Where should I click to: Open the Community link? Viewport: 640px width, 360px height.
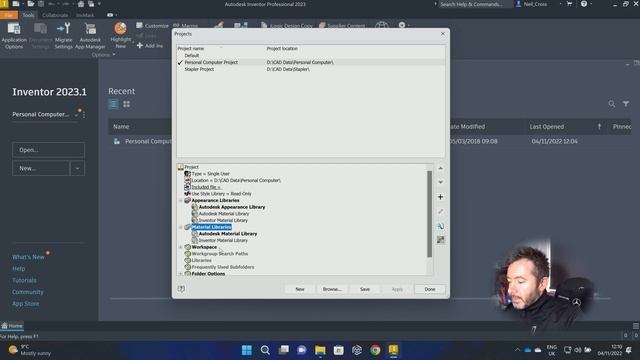(x=28, y=292)
